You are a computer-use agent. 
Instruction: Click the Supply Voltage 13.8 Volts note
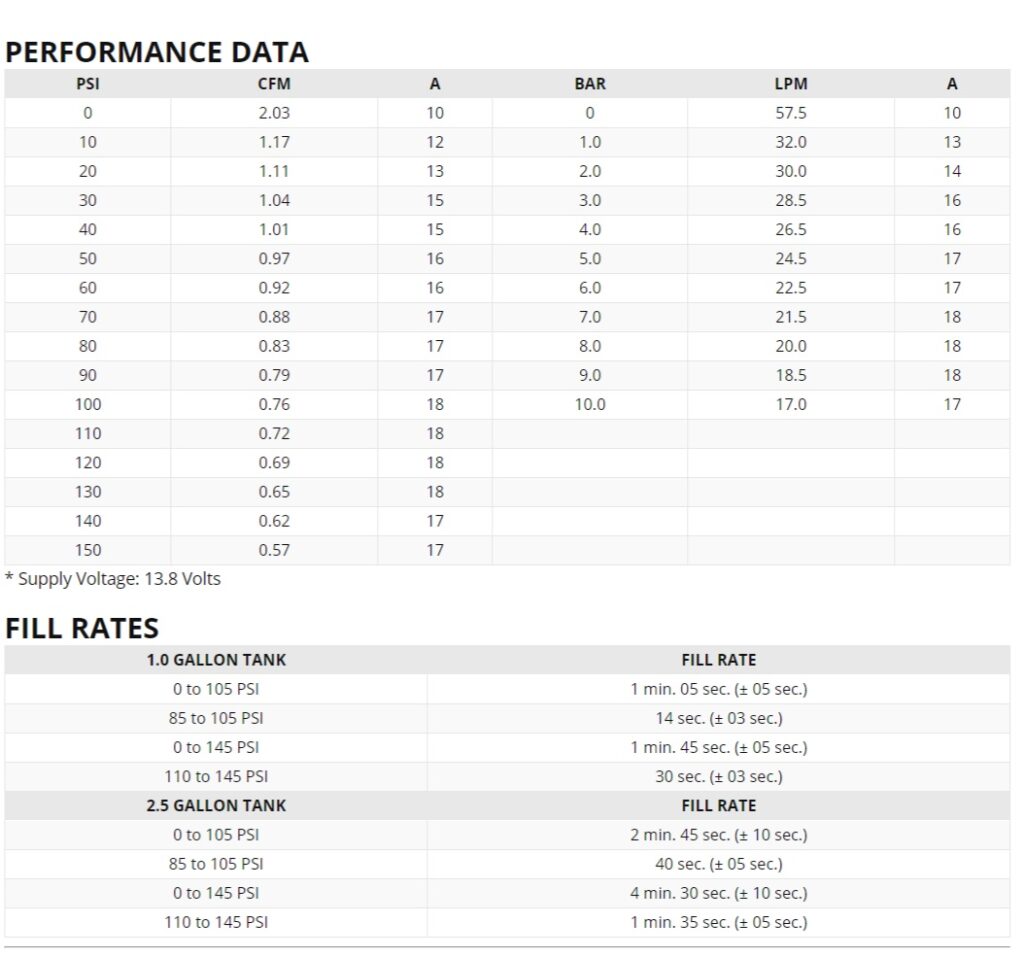113,579
